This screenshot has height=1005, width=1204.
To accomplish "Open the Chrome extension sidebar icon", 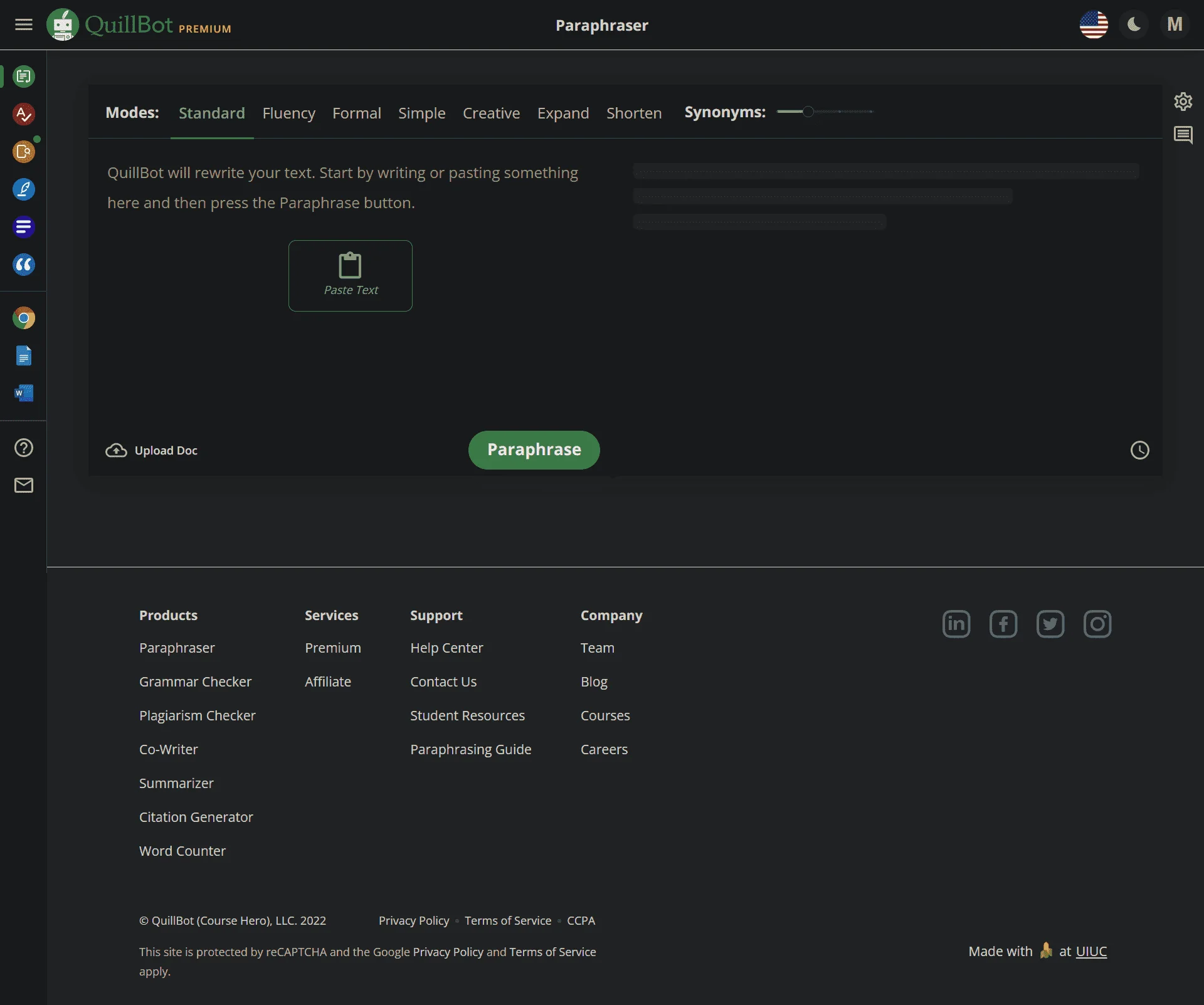I will click(x=24, y=318).
